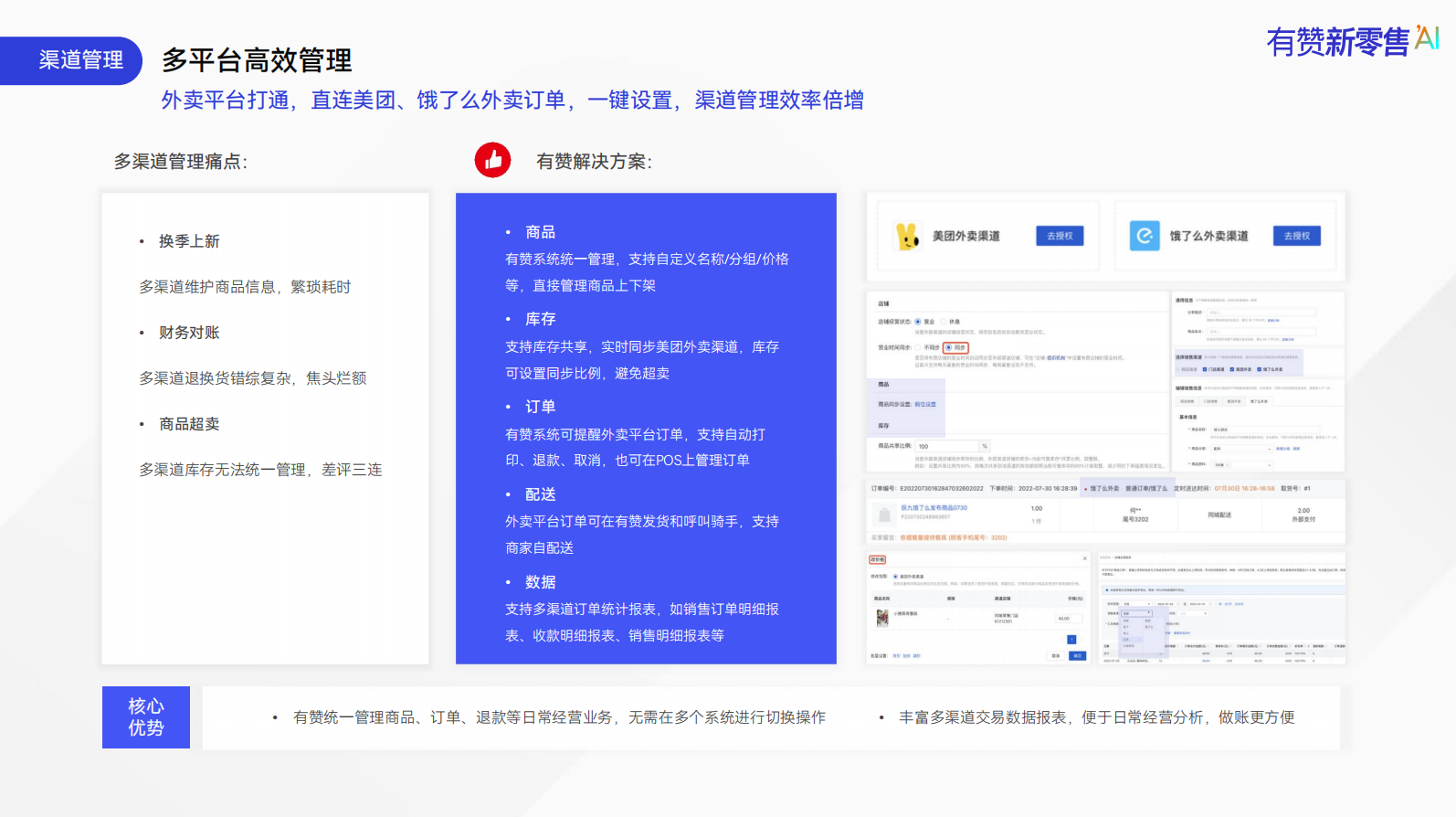Close the 改价格 price dialog
Screen dimensions: 1456x817
coord(1084,558)
